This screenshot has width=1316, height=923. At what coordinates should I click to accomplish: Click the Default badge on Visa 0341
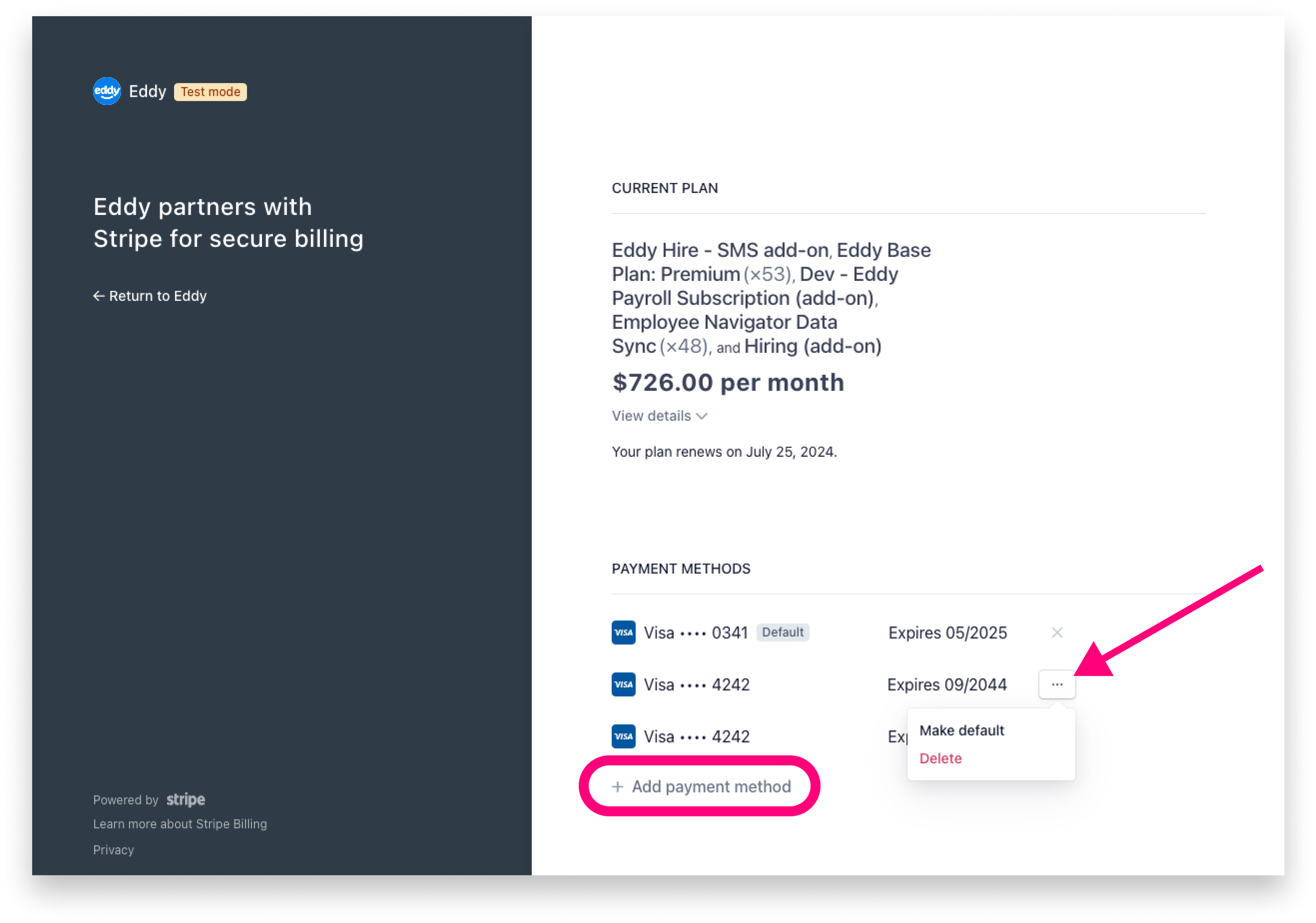click(782, 632)
